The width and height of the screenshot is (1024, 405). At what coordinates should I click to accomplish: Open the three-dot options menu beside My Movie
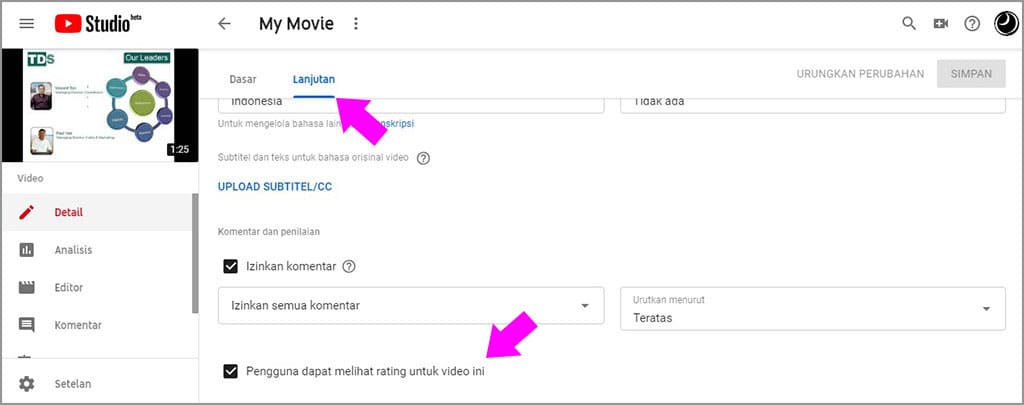(x=356, y=24)
